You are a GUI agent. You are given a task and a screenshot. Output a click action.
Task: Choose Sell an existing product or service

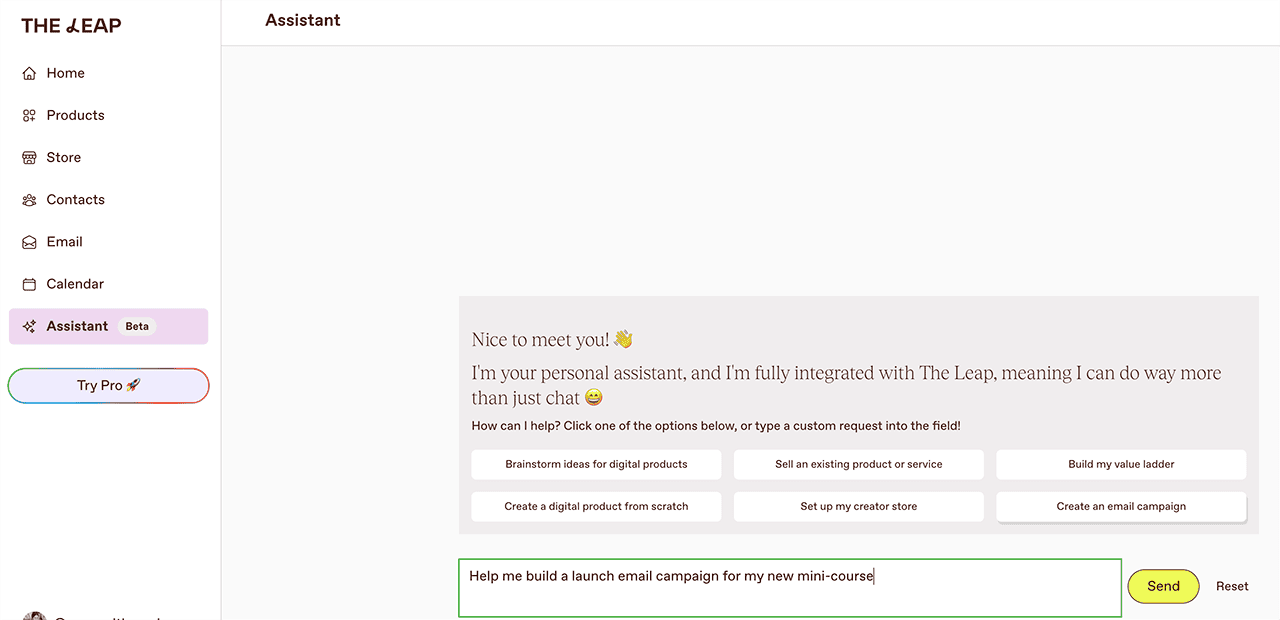pyautogui.click(x=858, y=464)
